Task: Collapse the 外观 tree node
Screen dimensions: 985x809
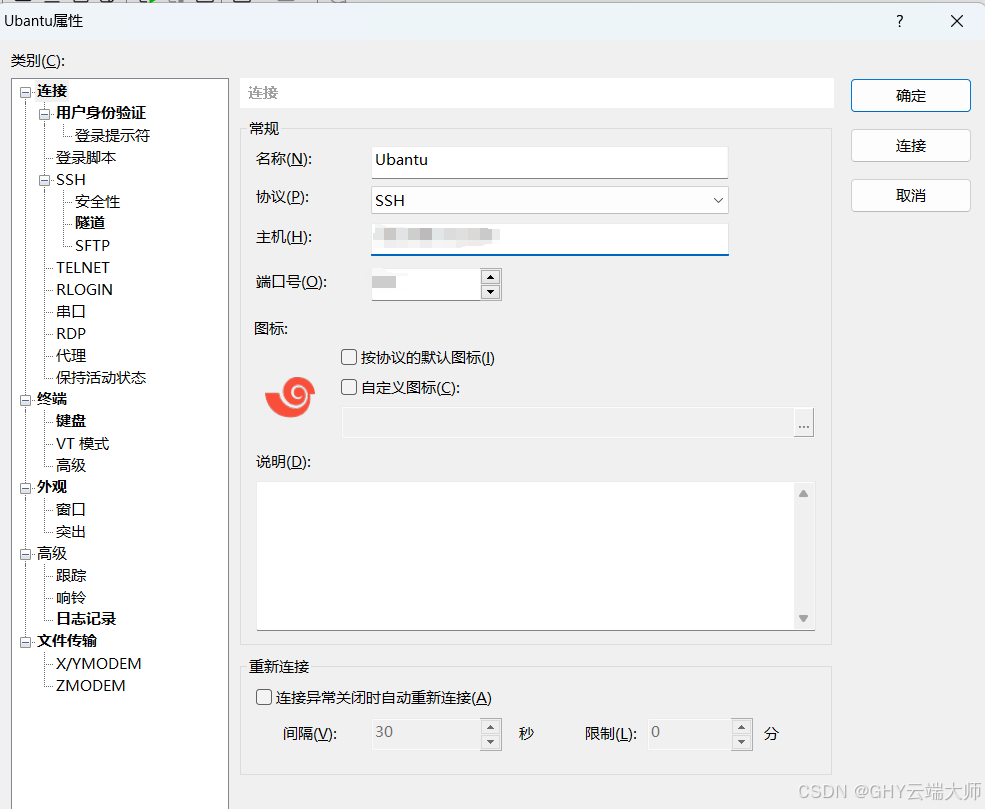Action: (26, 488)
